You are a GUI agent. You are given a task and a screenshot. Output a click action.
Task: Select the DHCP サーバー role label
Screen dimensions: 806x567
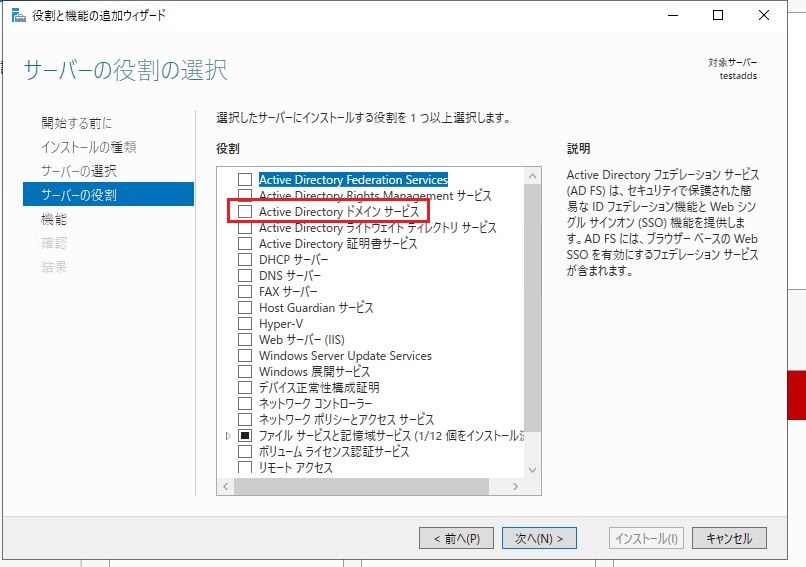pyautogui.click(x=294, y=260)
